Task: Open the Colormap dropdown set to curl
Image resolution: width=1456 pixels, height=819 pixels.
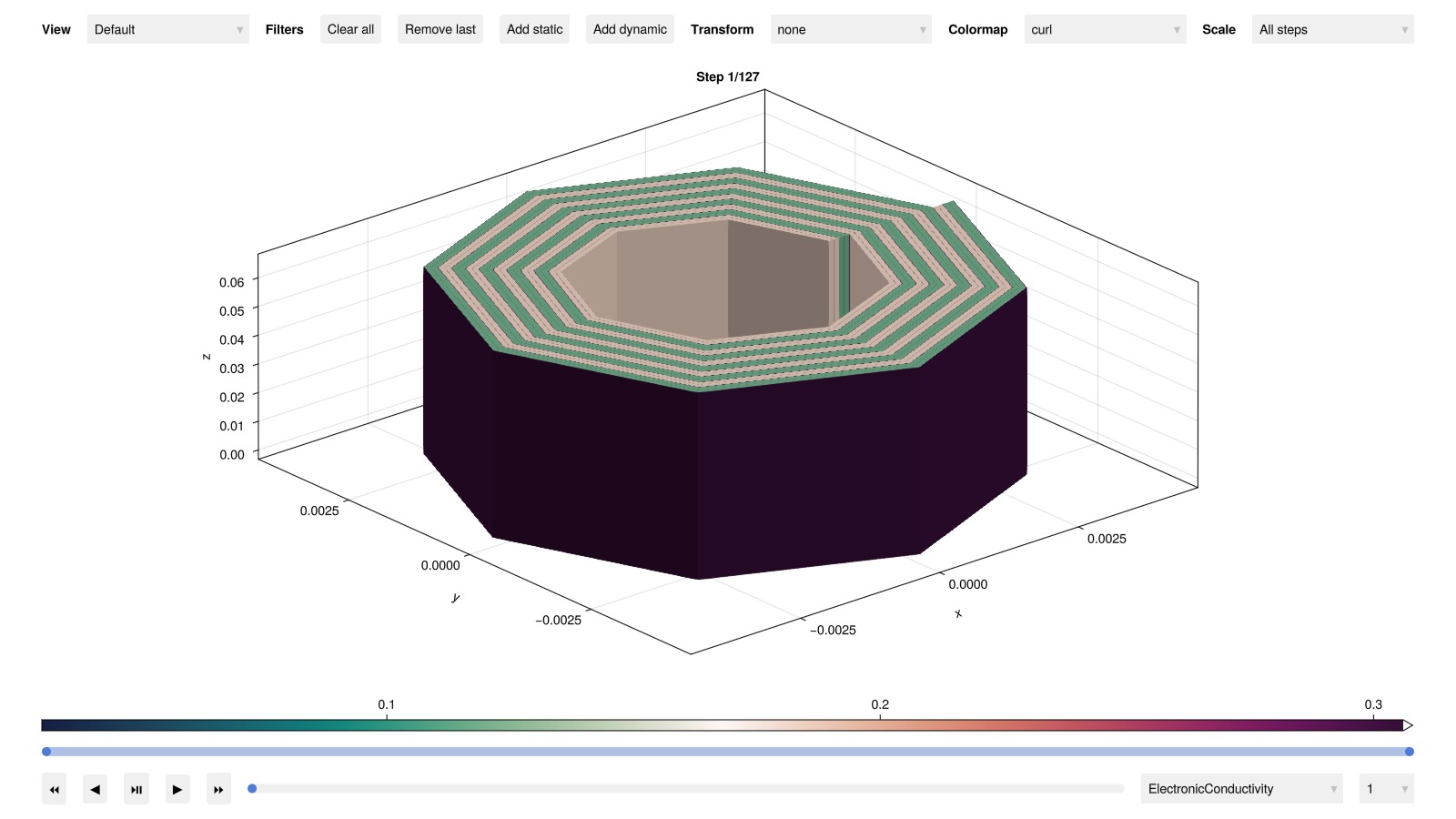Action: pyautogui.click(x=1105, y=29)
